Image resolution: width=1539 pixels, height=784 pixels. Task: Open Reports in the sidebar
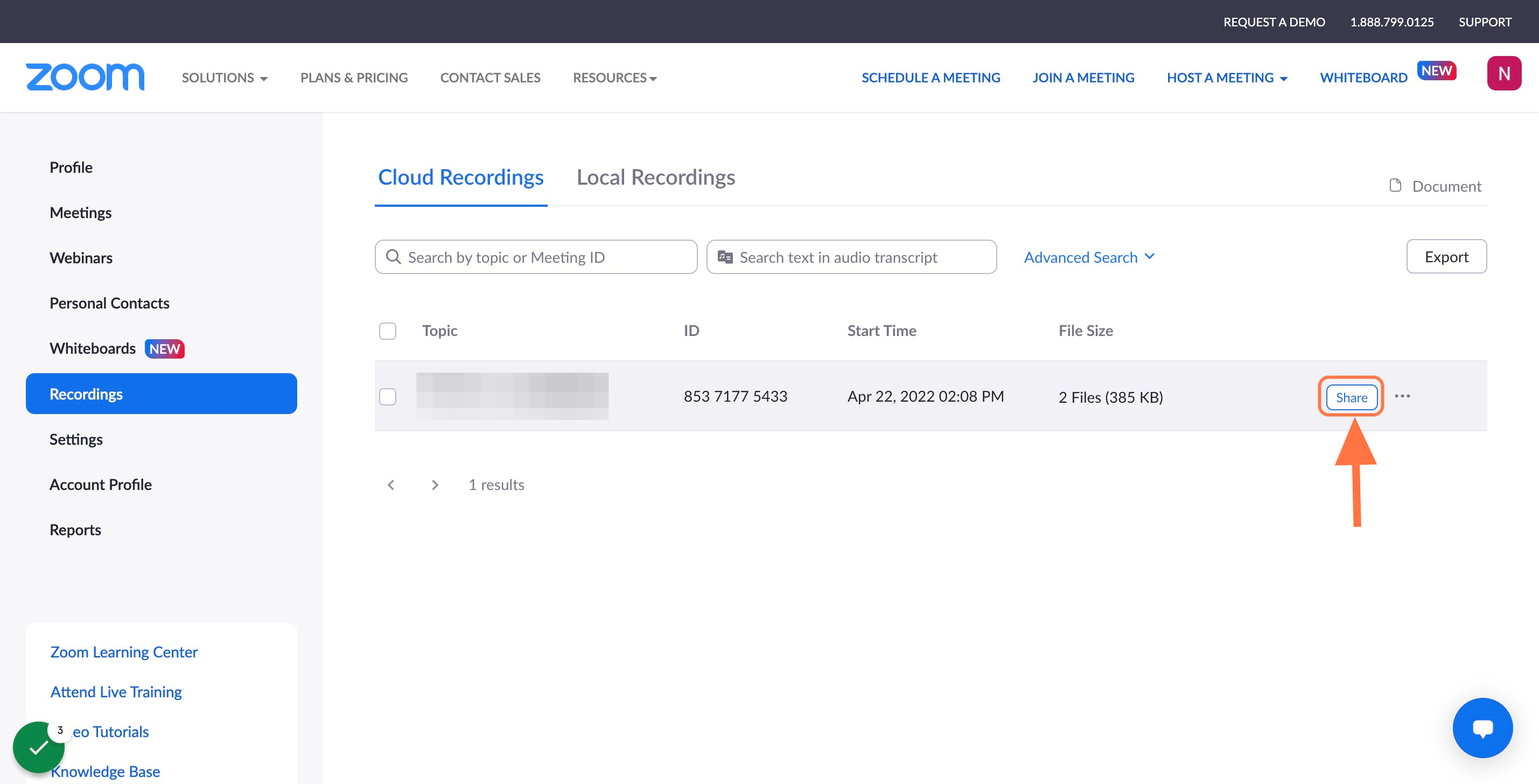coord(75,530)
